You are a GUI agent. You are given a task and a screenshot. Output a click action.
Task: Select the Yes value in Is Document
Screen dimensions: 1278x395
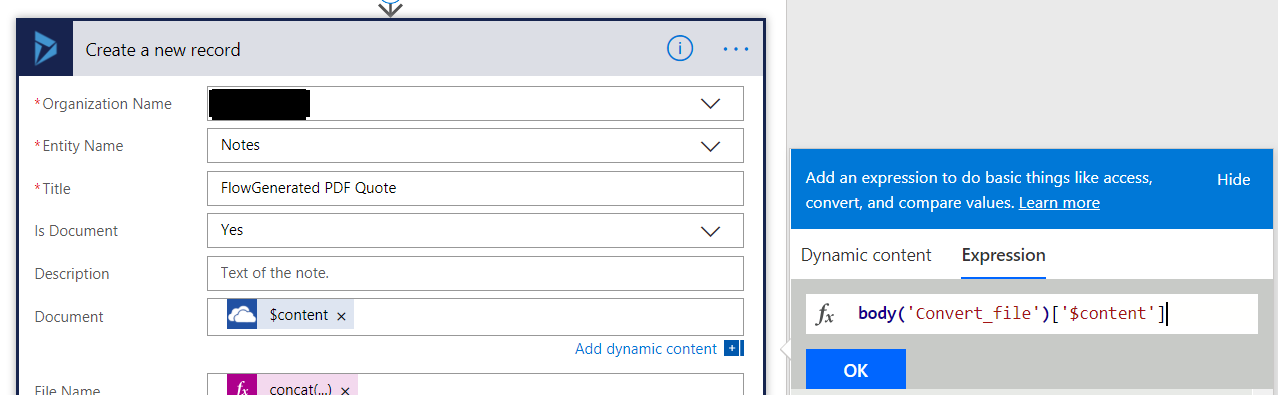click(x=232, y=230)
